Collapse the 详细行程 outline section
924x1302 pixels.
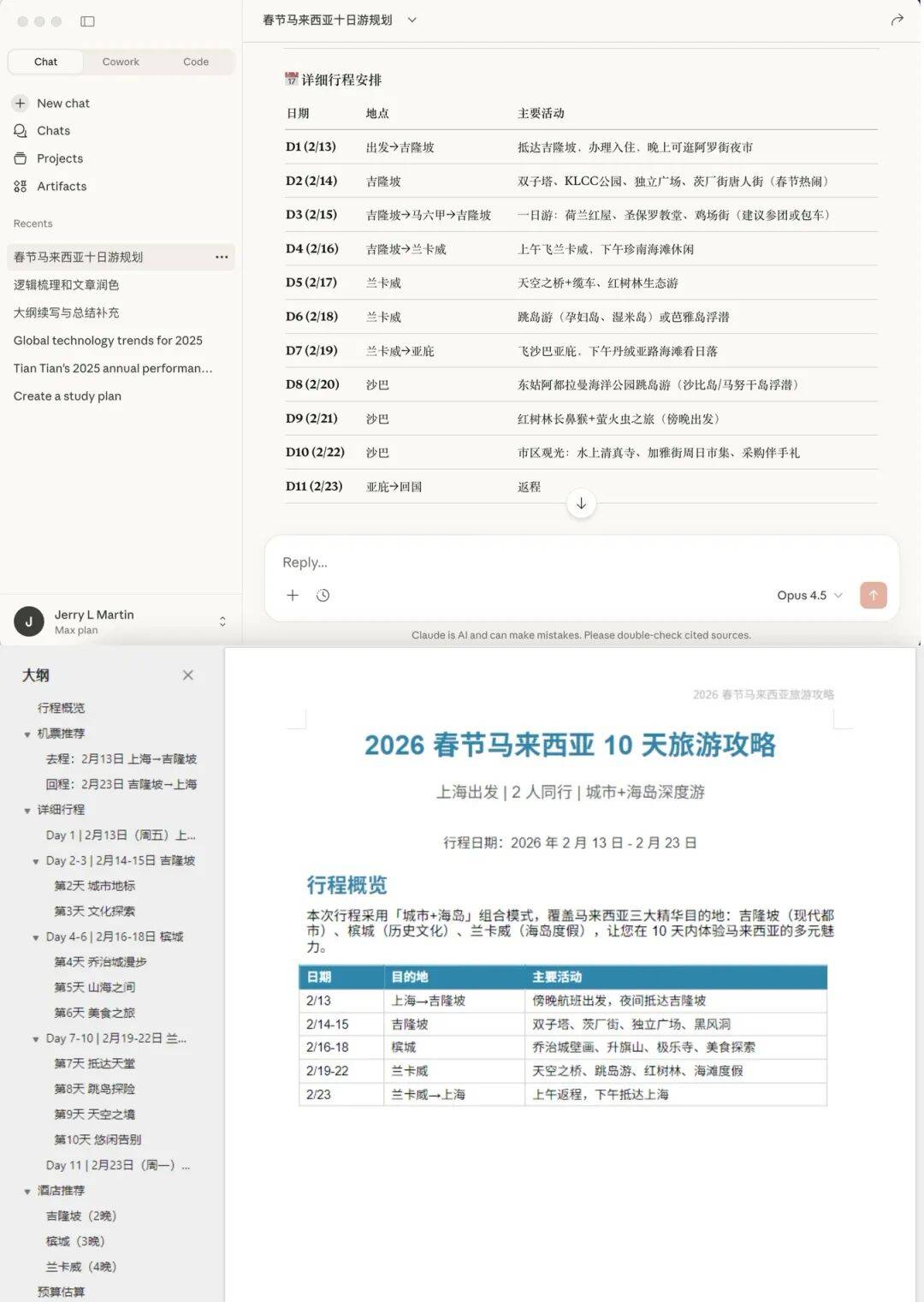tap(27, 810)
